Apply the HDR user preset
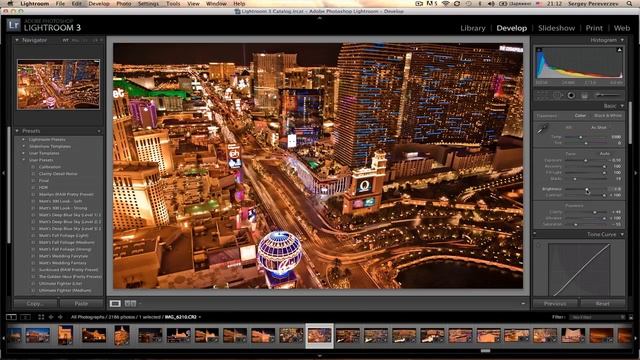The width and height of the screenshot is (640, 360). 44,187
